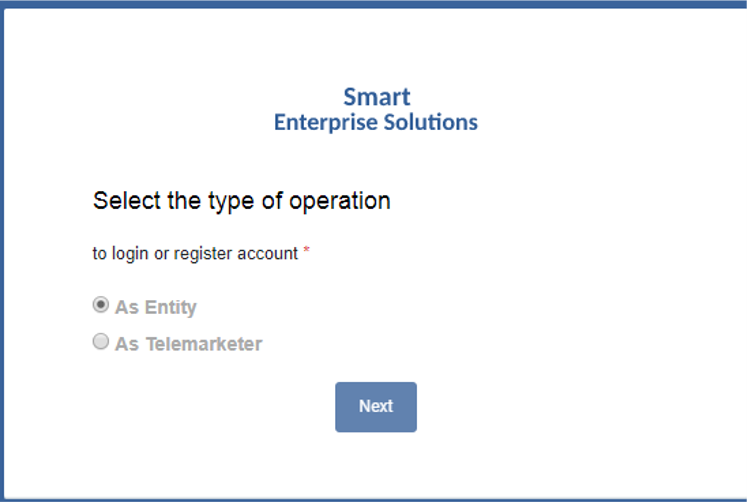The height and width of the screenshot is (502, 747).
Task: Choose the As Telemarketer radio option
Action: 100,342
